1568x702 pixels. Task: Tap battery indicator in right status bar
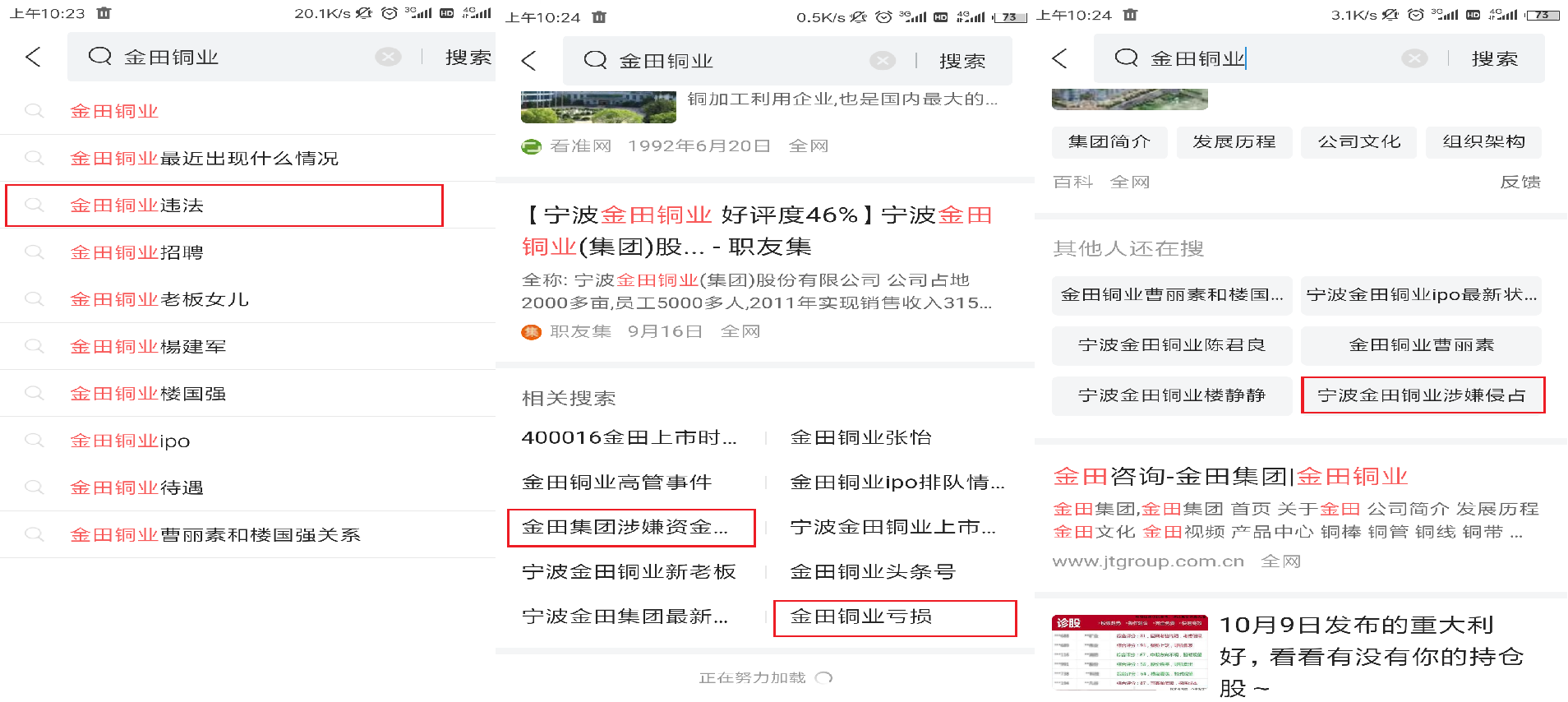tap(1543, 15)
